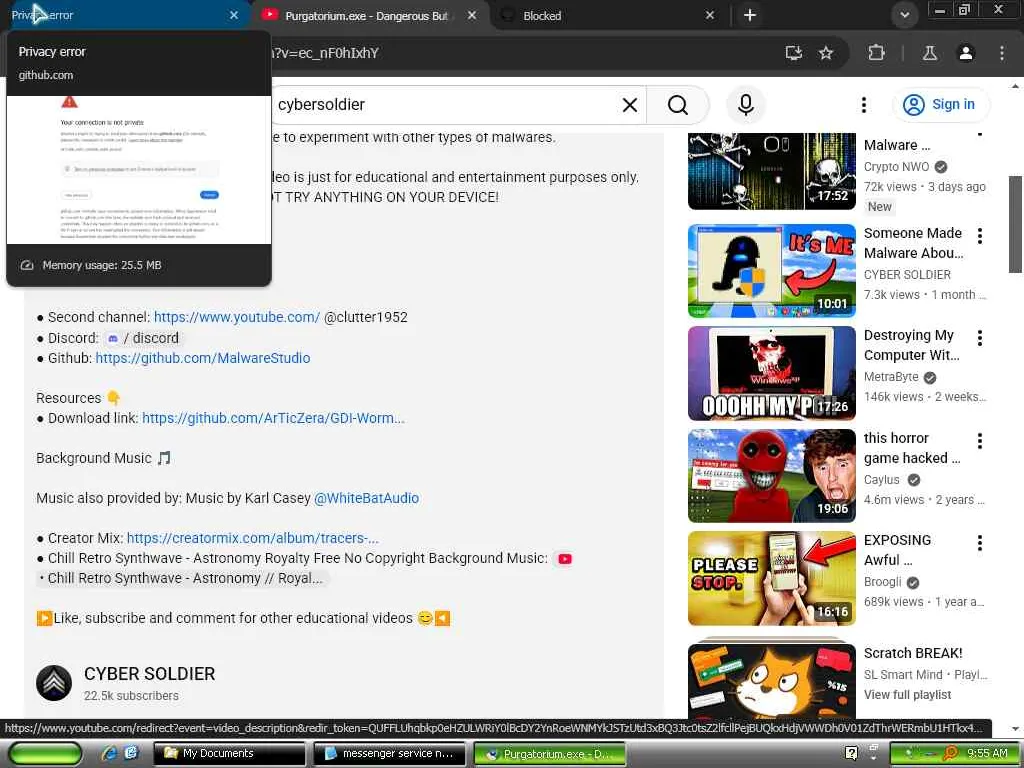This screenshot has height=768, width=1024.
Task: Open My Documents taskbar button
Action: click(229, 754)
